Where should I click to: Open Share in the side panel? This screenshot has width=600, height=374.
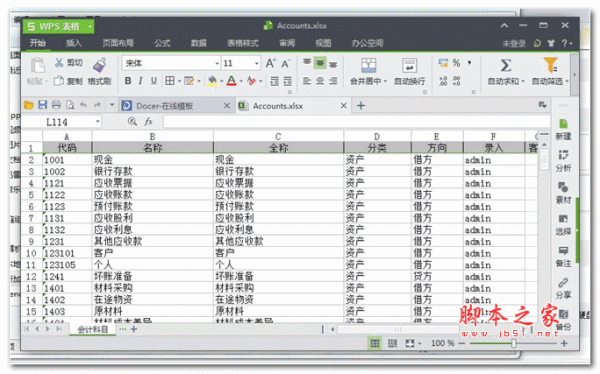[x=563, y=288]
